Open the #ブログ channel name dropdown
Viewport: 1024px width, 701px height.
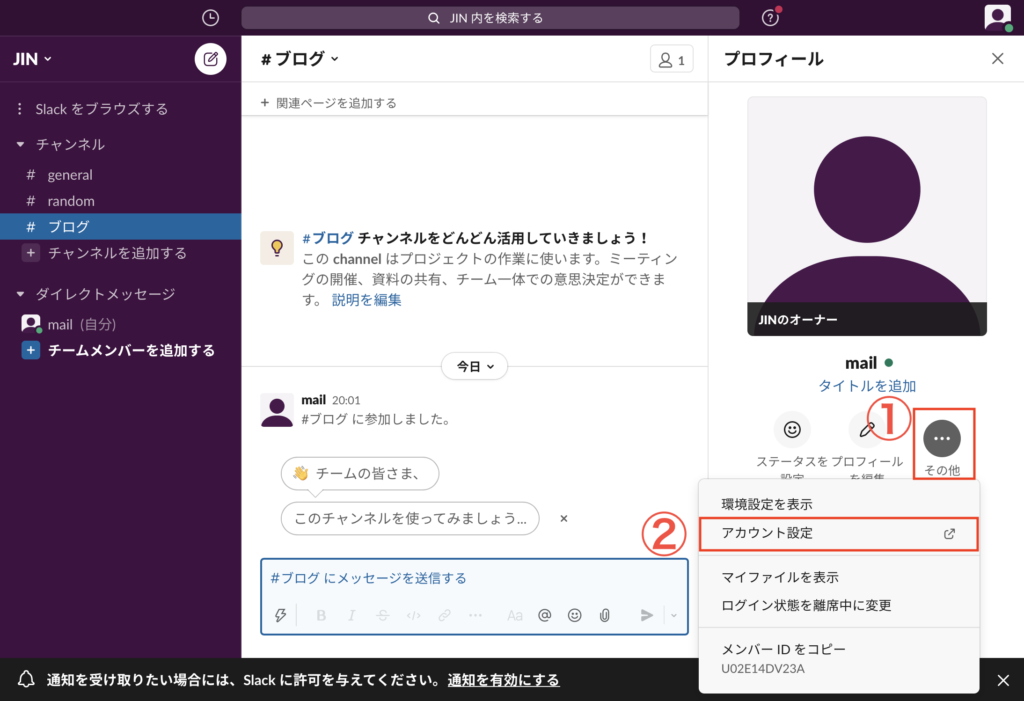click(300, 59)
